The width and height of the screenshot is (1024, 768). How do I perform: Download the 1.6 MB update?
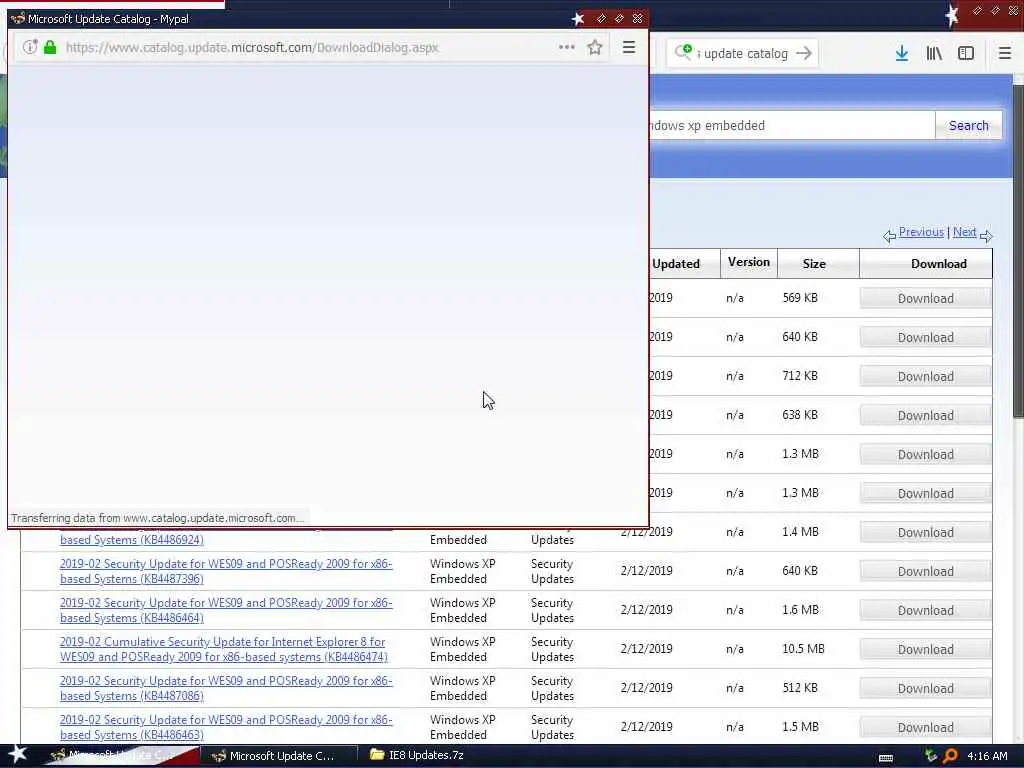(x=925, y=610)
